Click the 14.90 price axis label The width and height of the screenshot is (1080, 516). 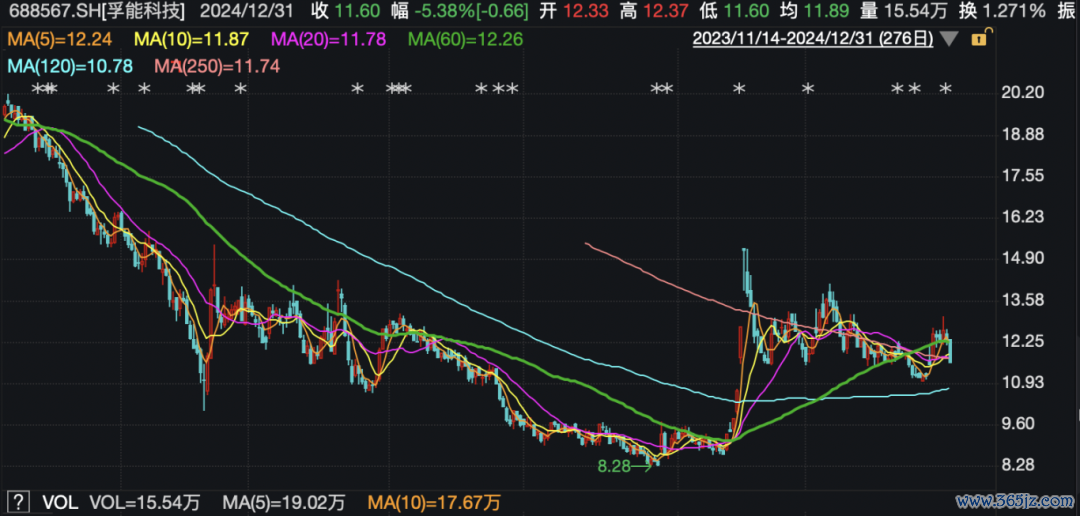coord(1024,258)
